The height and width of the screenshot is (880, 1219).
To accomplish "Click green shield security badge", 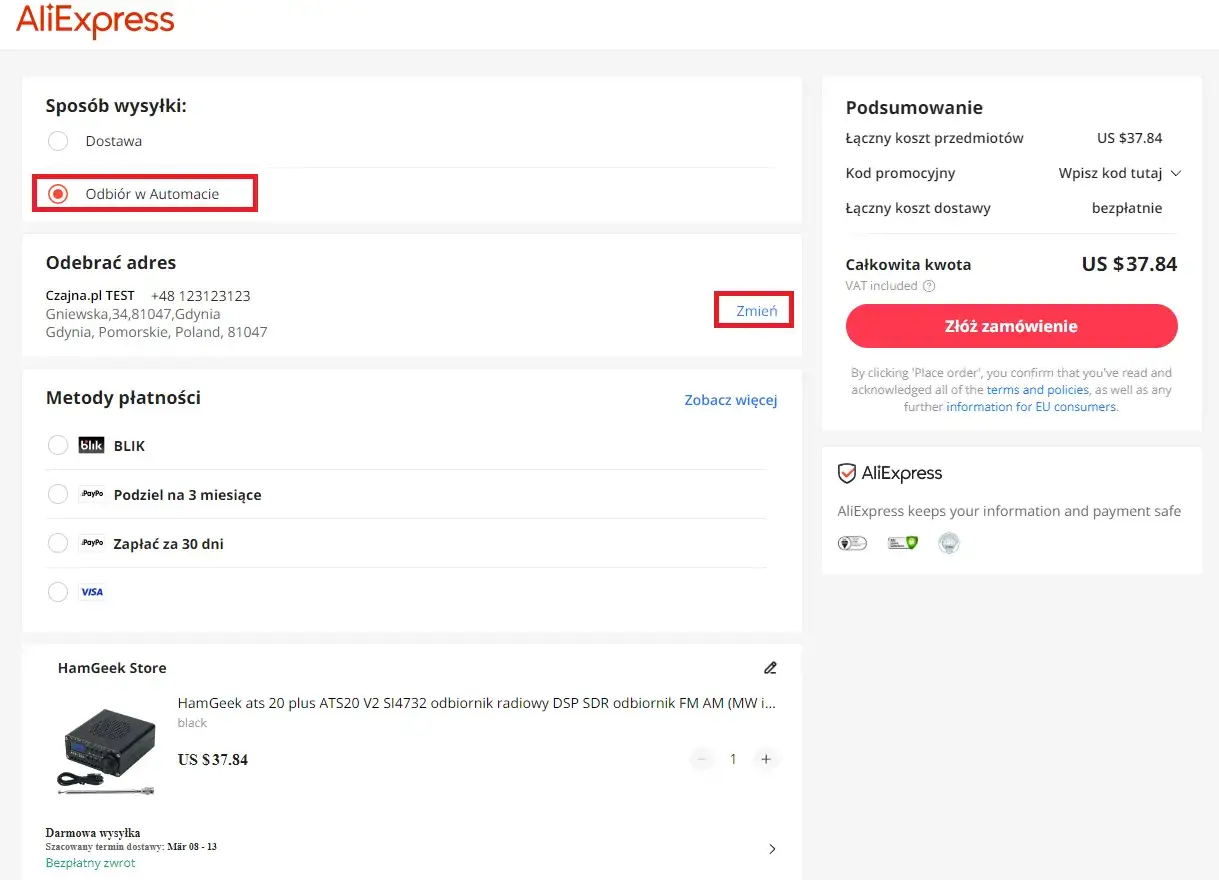I will pyautogui.click(x=903, y=543).
